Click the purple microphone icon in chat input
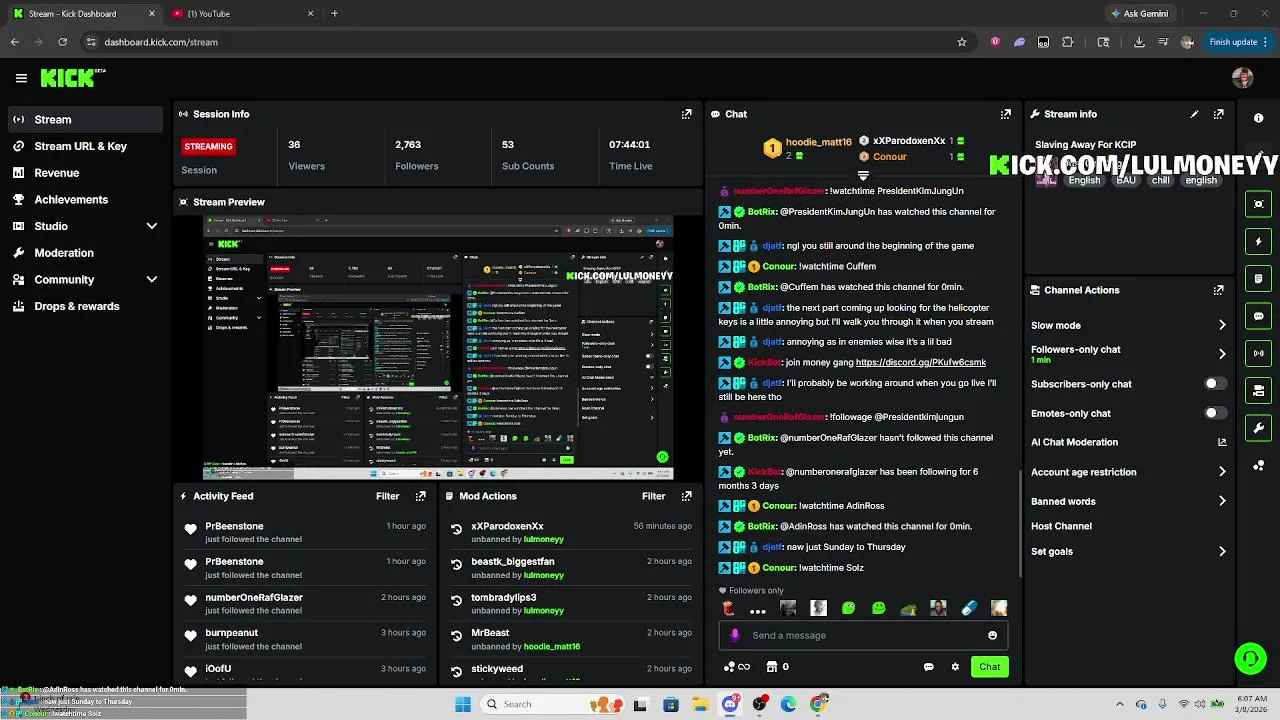 click(735, 635)
